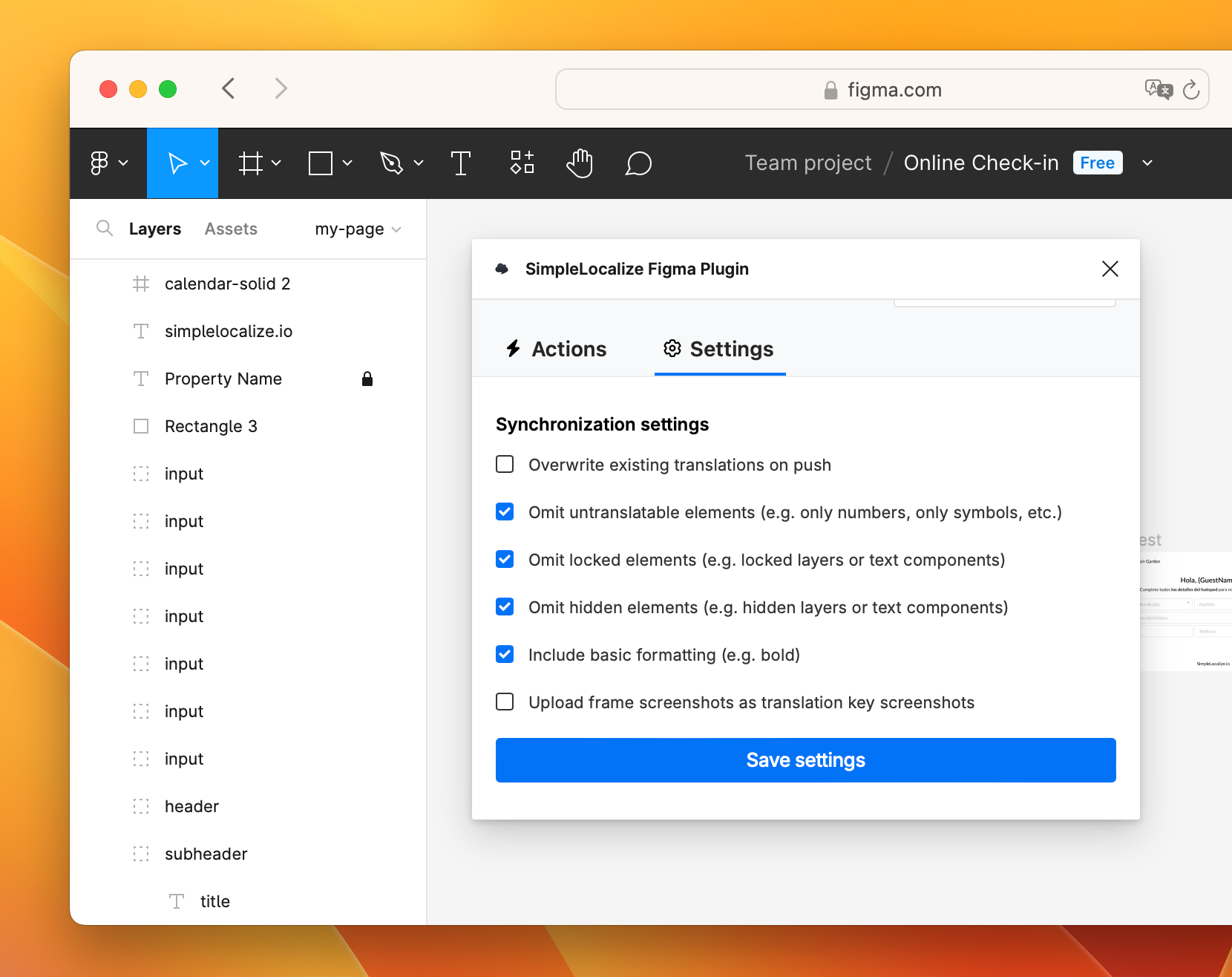1232x977 pixels.
Task: Select the simplelocalize.io layer
Action: click(248, 331)
